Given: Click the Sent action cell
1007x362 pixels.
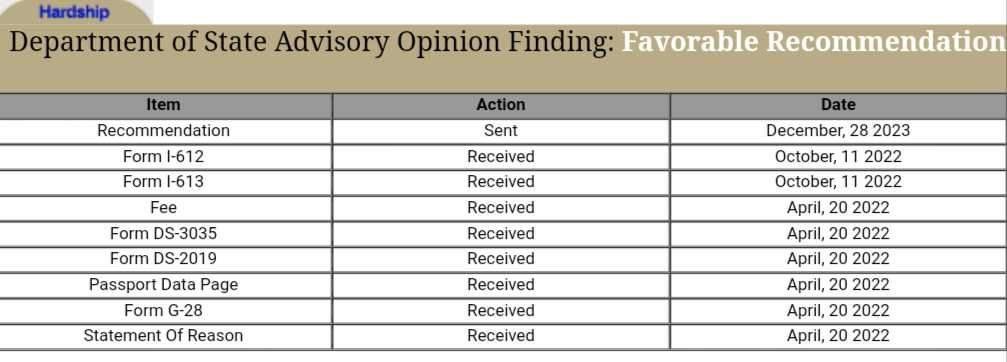Looking at the screenshot, I should click(x=501, y=131).
